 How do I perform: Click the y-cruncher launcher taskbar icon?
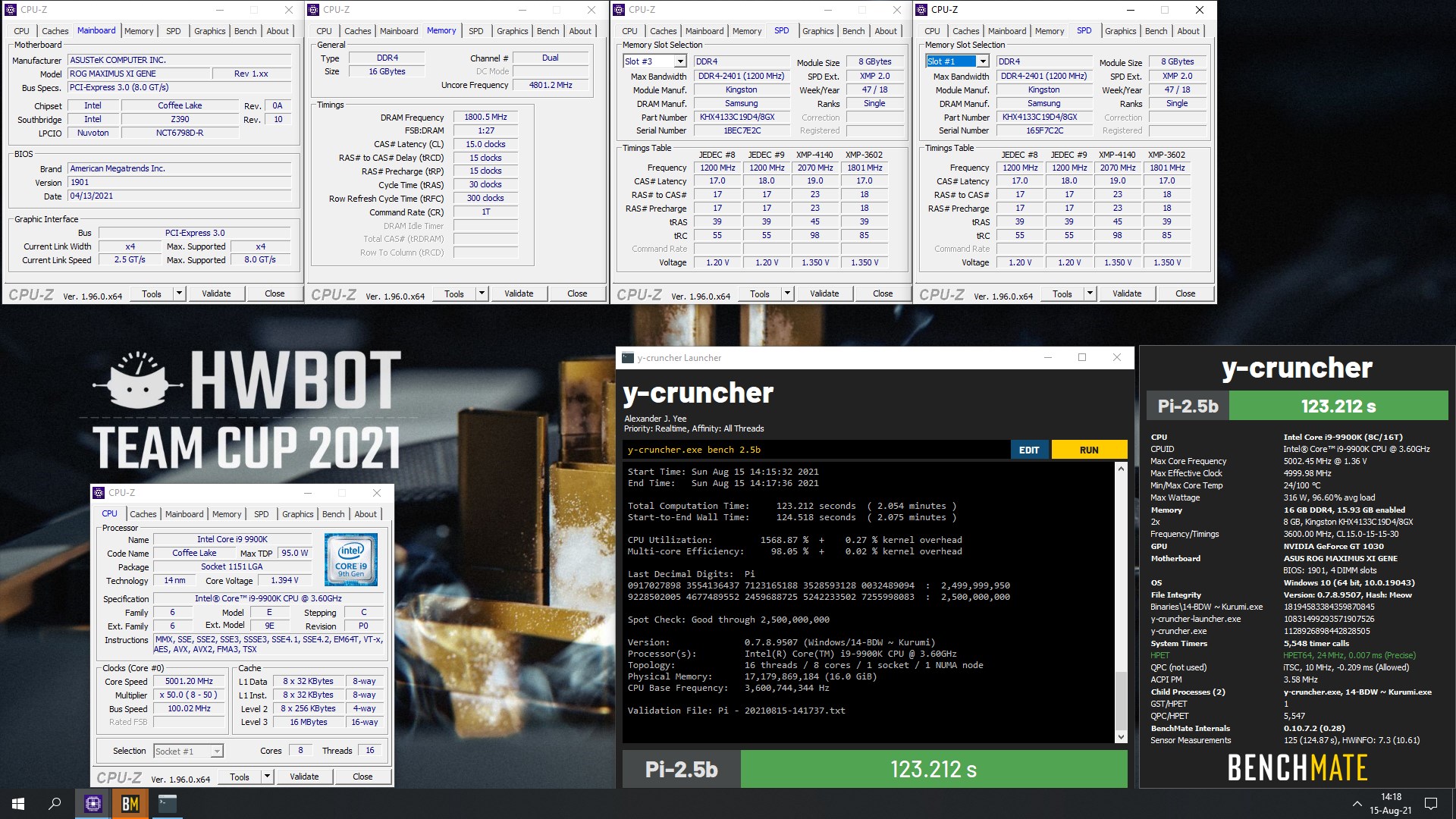[168, 804]
